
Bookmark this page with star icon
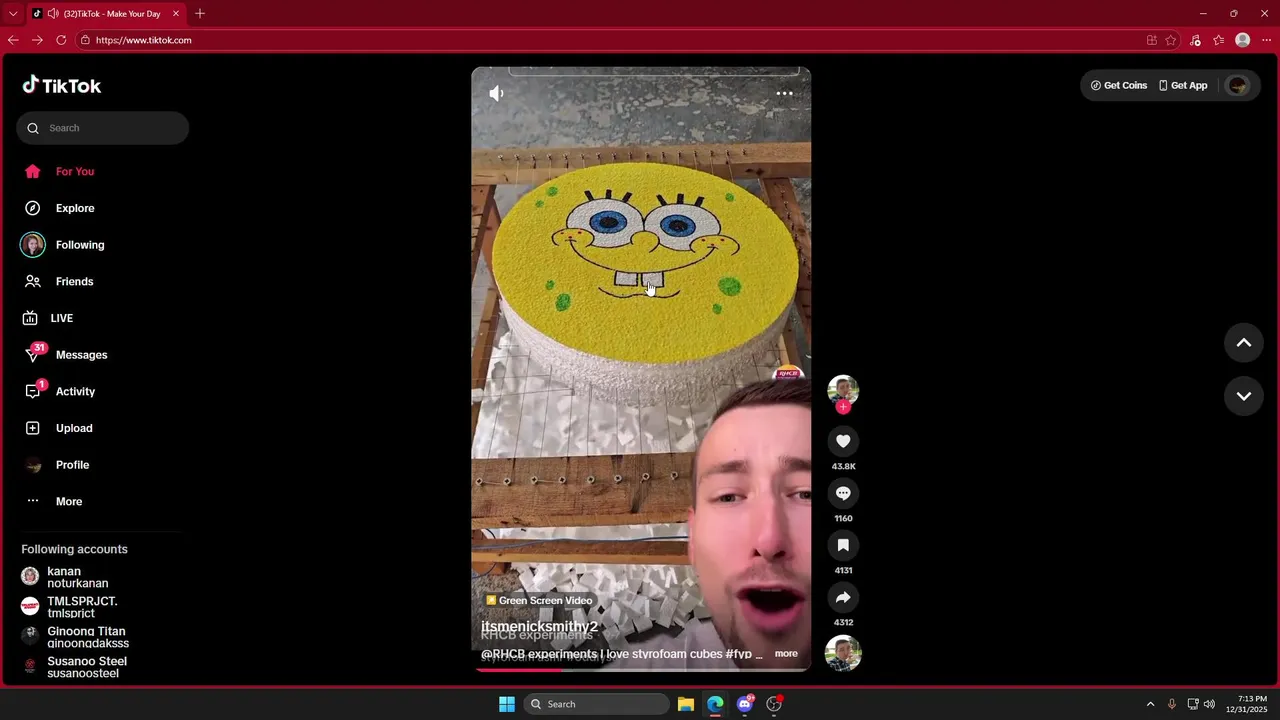click(1171, 40)
